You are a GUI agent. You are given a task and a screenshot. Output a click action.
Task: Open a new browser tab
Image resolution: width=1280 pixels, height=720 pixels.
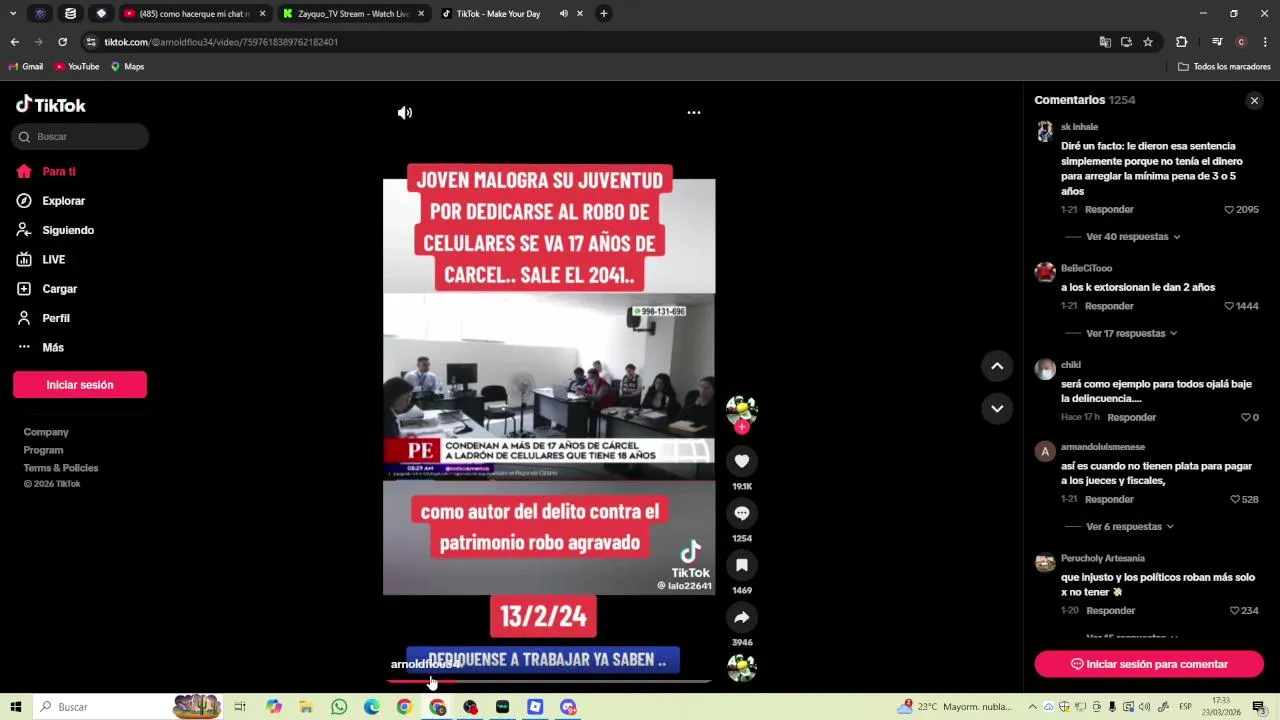603,14
